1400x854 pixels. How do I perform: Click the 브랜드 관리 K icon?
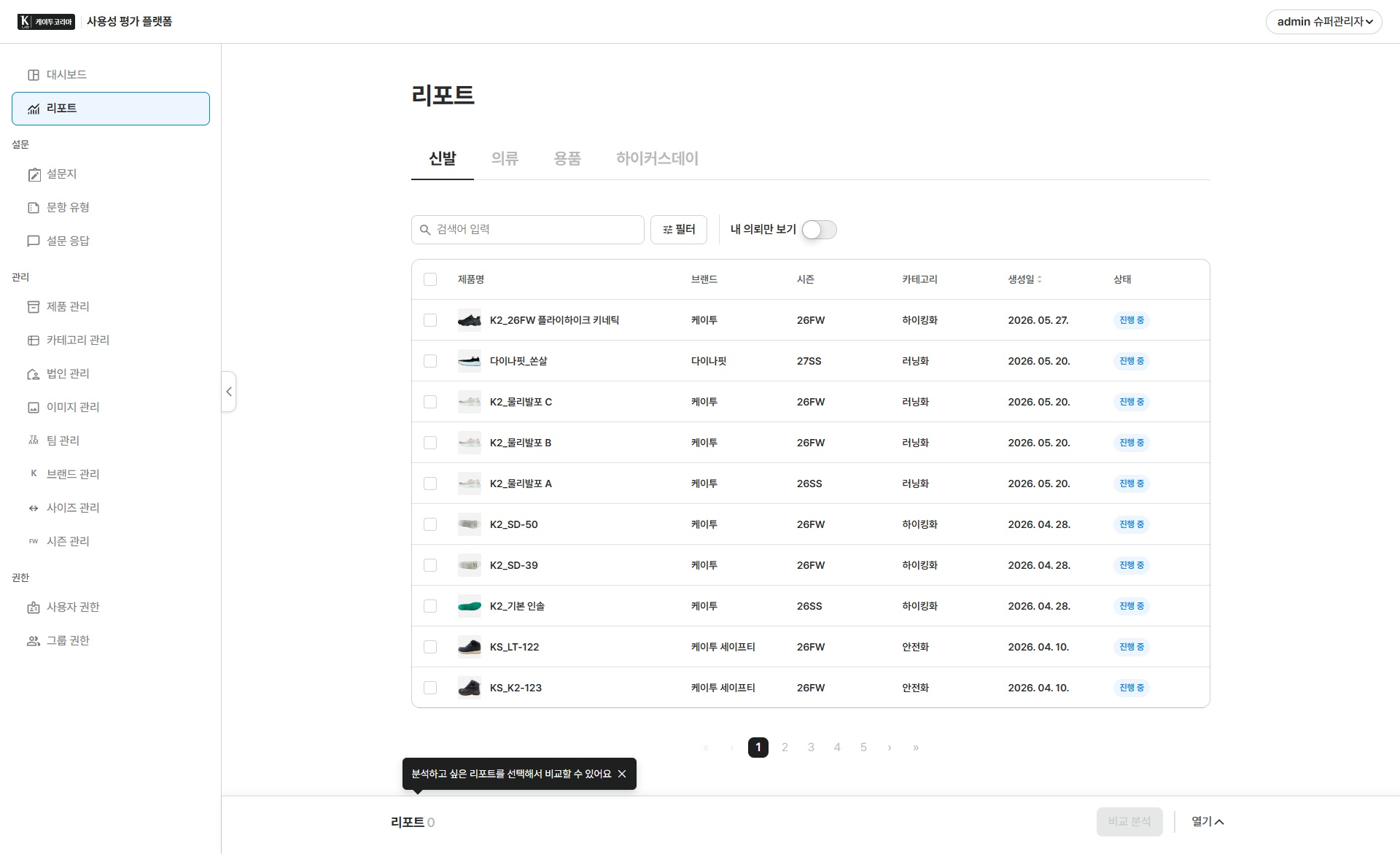point(34,474)
